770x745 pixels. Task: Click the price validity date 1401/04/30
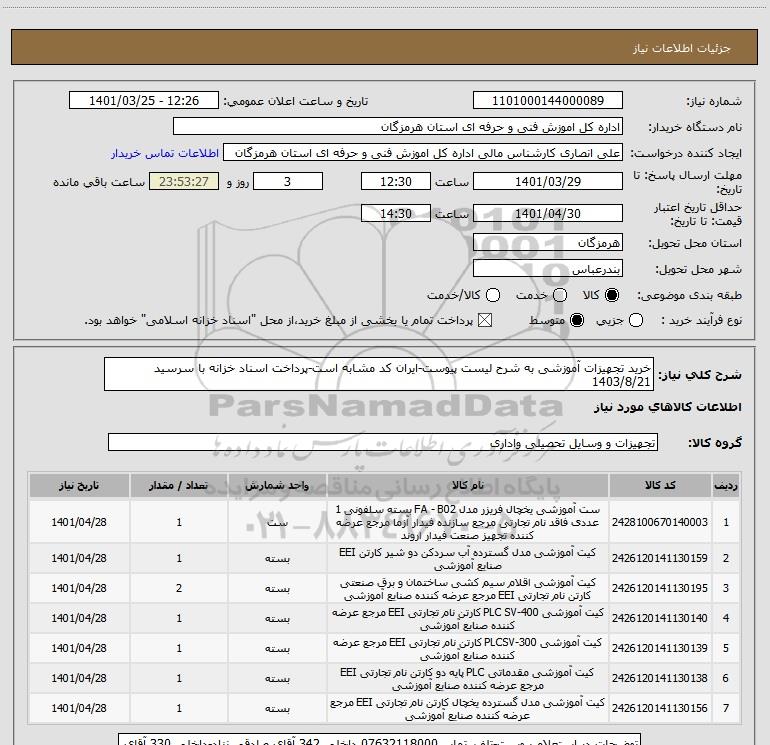point(548,213)
